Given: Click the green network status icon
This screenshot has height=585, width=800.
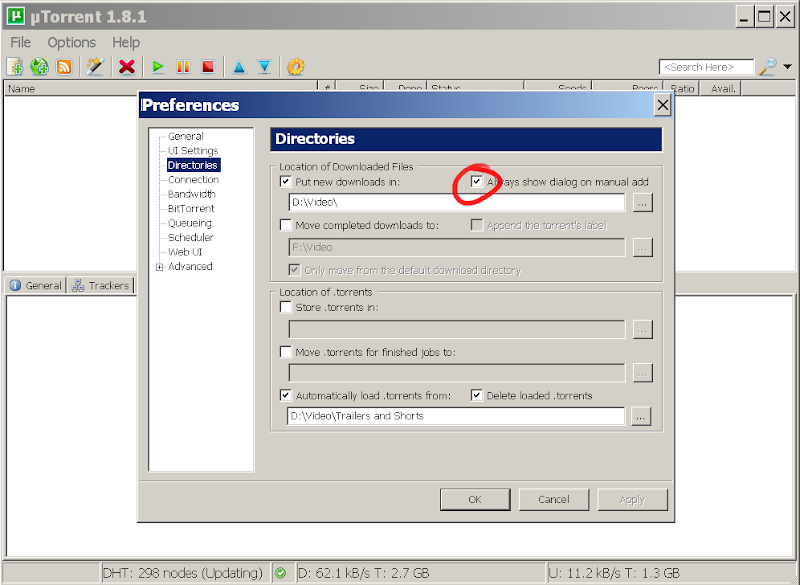Looking at the screenshot, I should [280, 573].
